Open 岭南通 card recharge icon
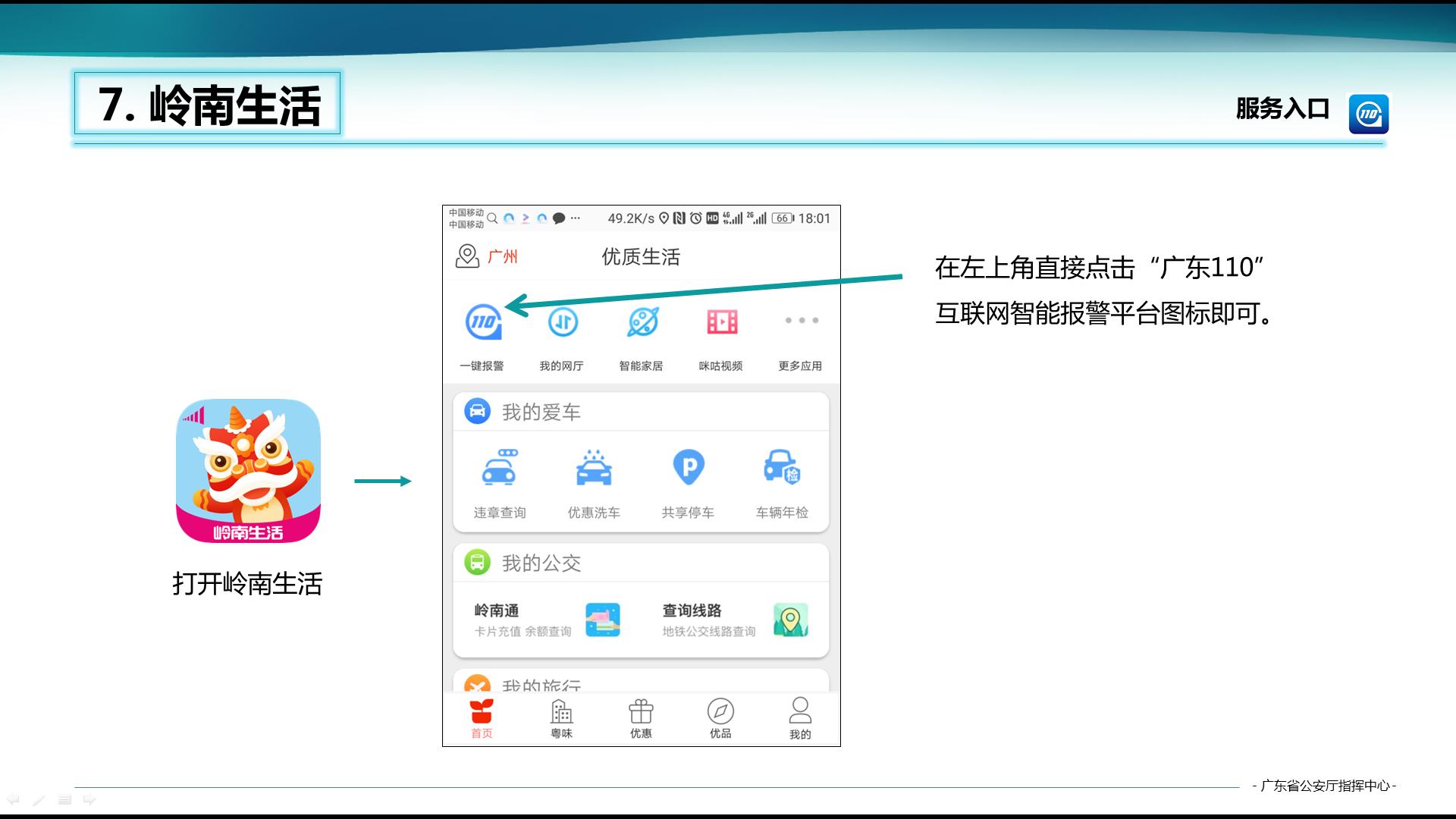The width and height of the screenshot is (1456, 819). point(603,620)
